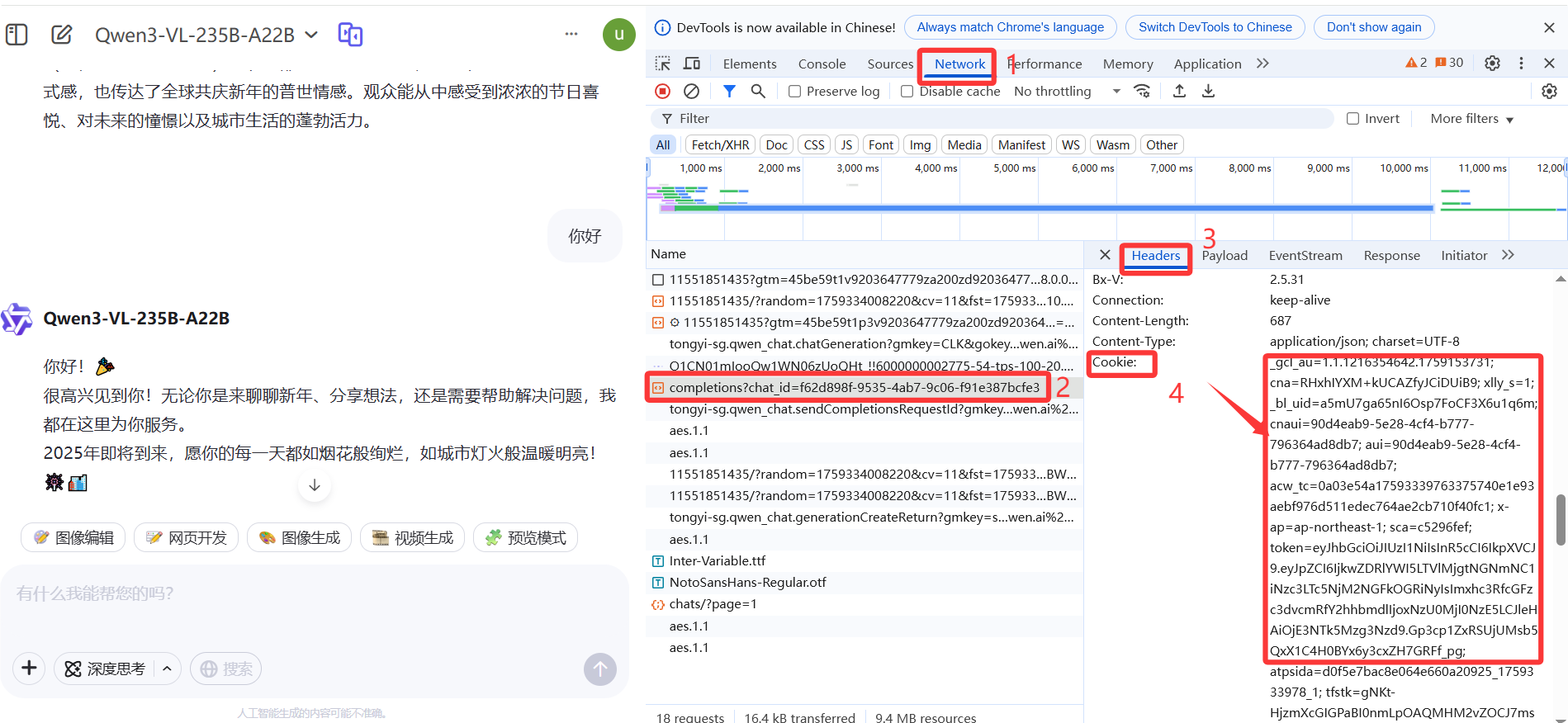The image size is (1568, 723).
Task: Toggle the device toolbar icon
Action: click(x=692, y=64)
